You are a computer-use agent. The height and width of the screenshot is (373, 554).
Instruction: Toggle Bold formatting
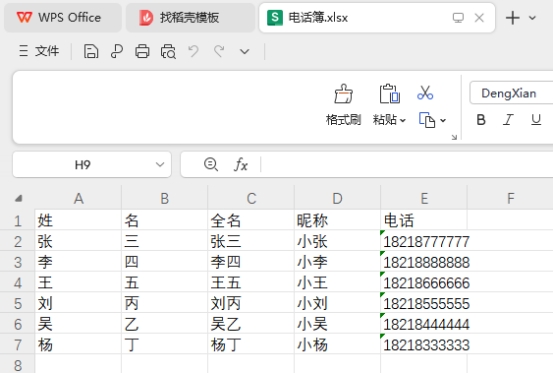coord(481,120)
